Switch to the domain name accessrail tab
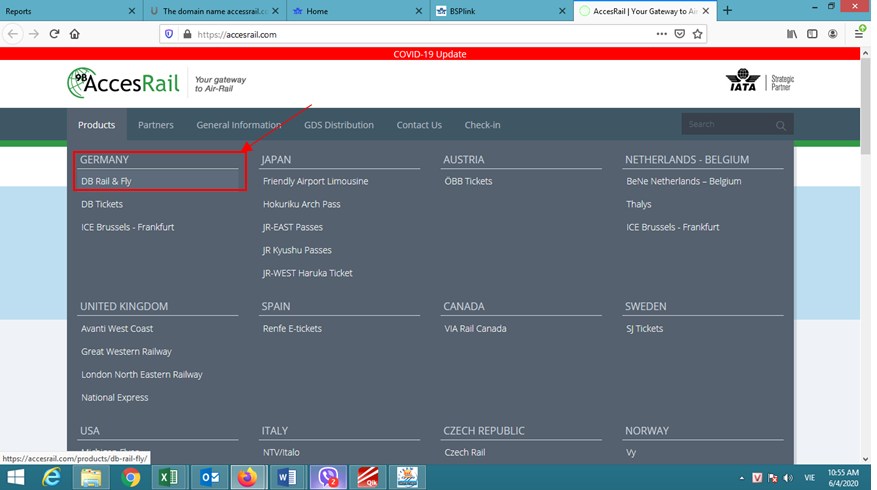 (x=215, y=11)
